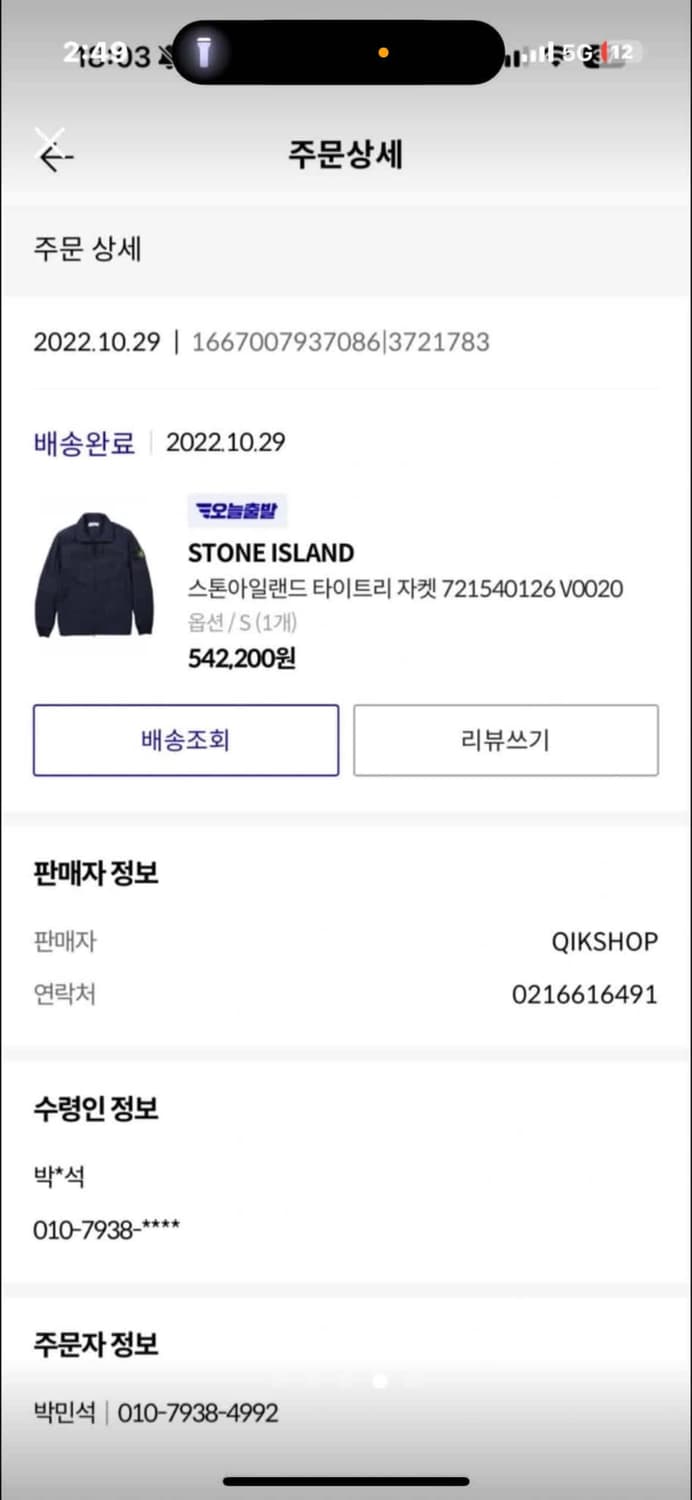692x1500 pixels.
Task: Tap the order number 1667007937086
Action: pos(286,342)
